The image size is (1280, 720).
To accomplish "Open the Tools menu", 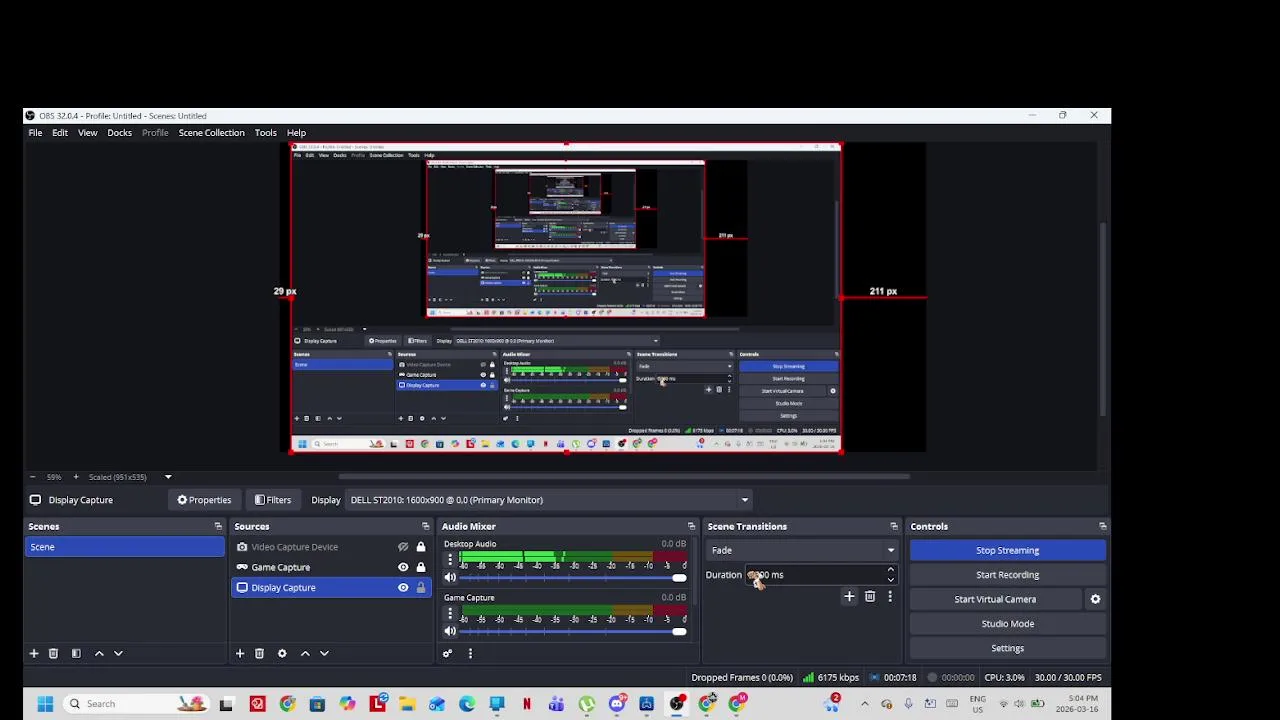I will pos(265,133).
